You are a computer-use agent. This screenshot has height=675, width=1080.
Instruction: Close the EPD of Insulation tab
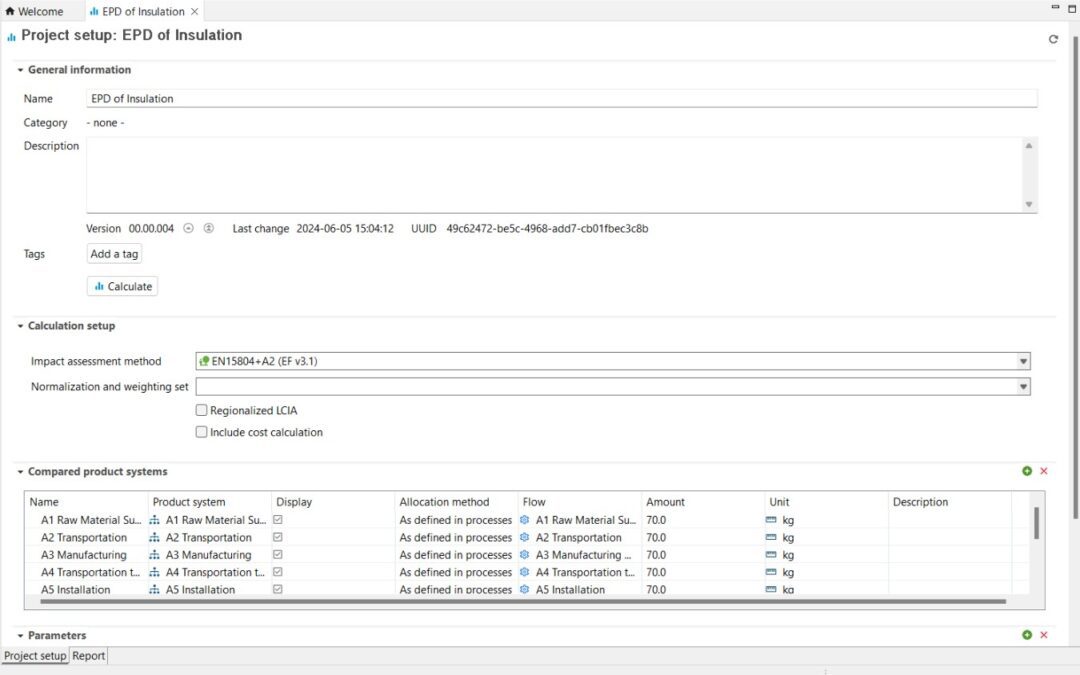coord(195,12)
